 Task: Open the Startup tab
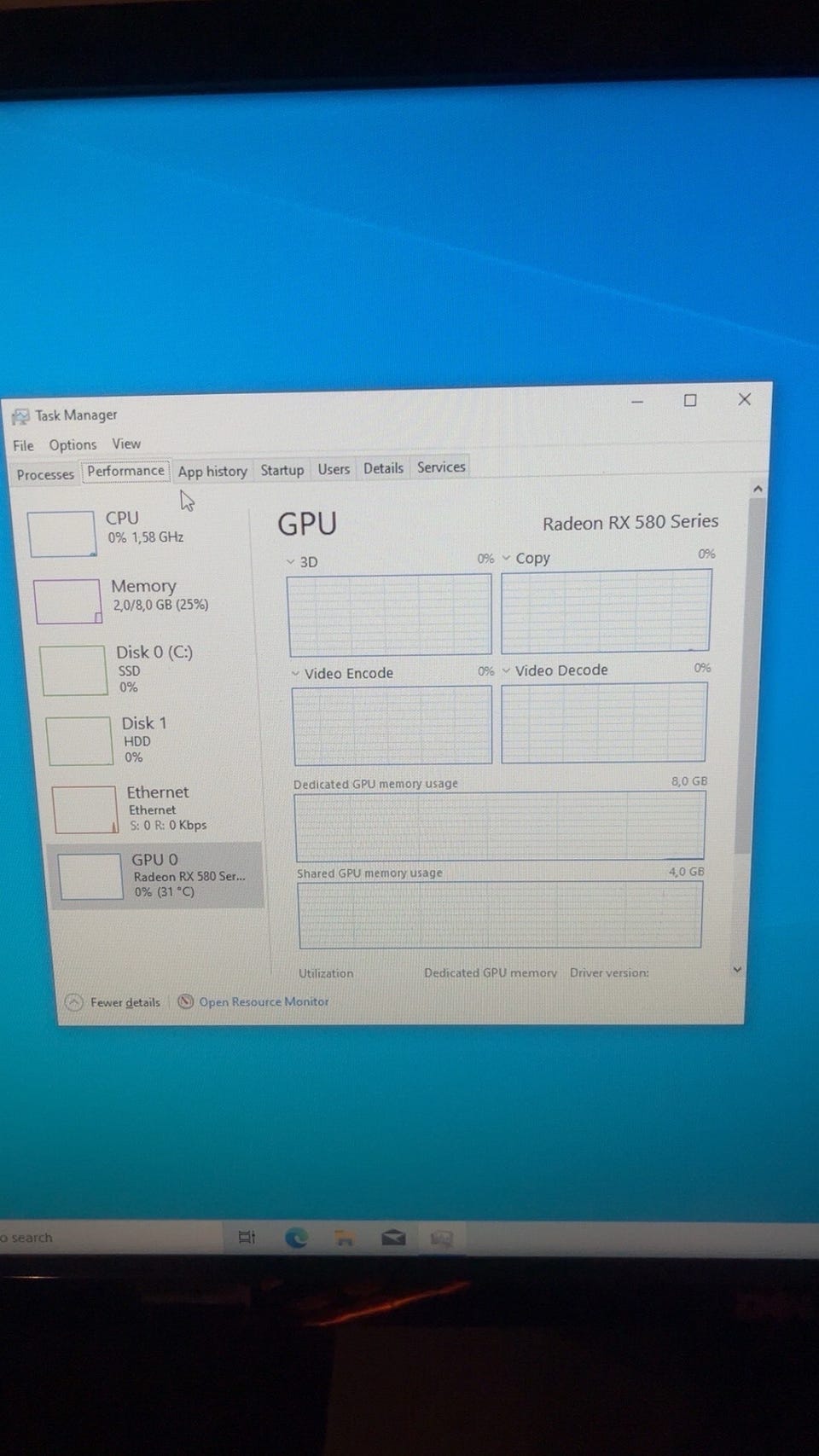[282, 470]
